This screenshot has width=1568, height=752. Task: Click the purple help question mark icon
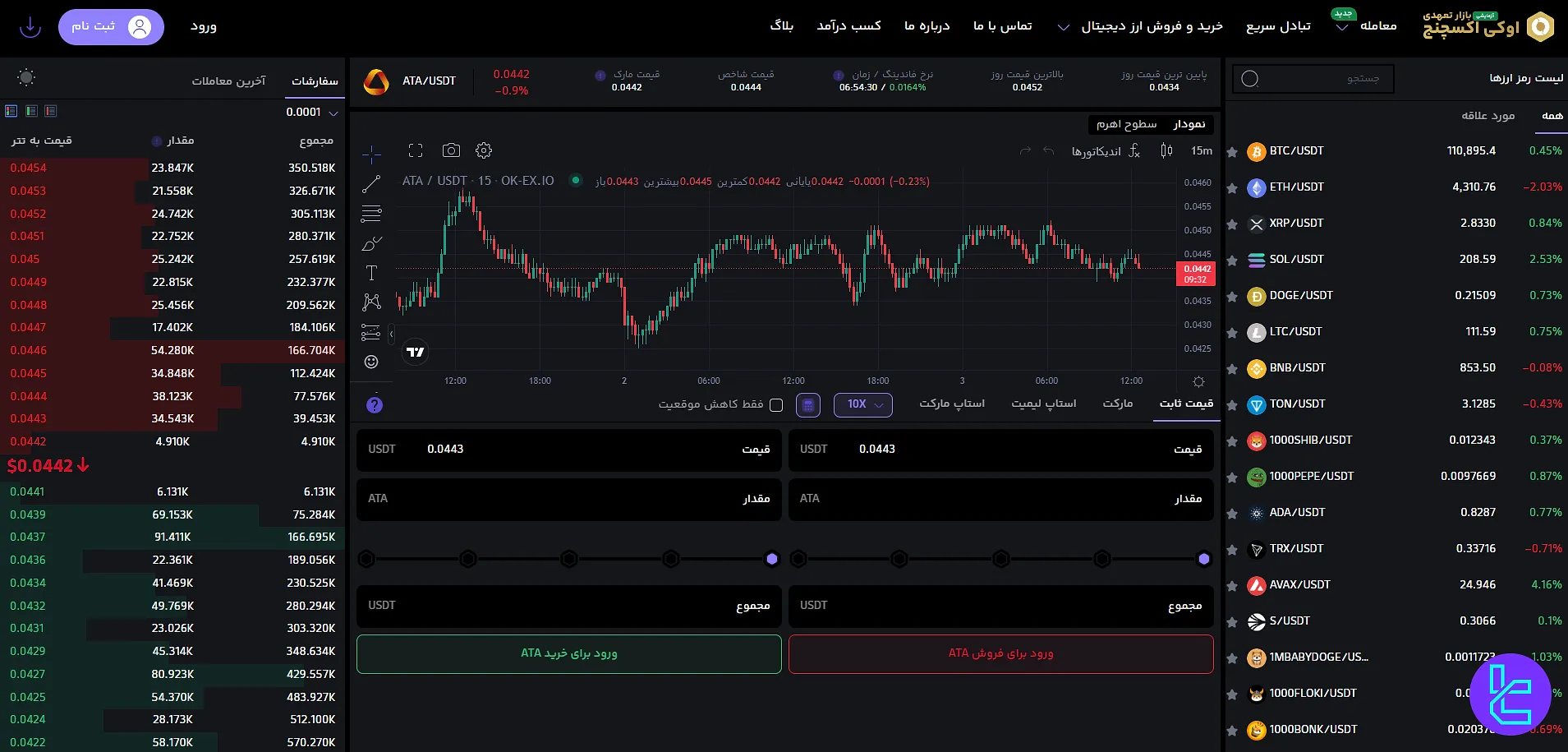375,405
